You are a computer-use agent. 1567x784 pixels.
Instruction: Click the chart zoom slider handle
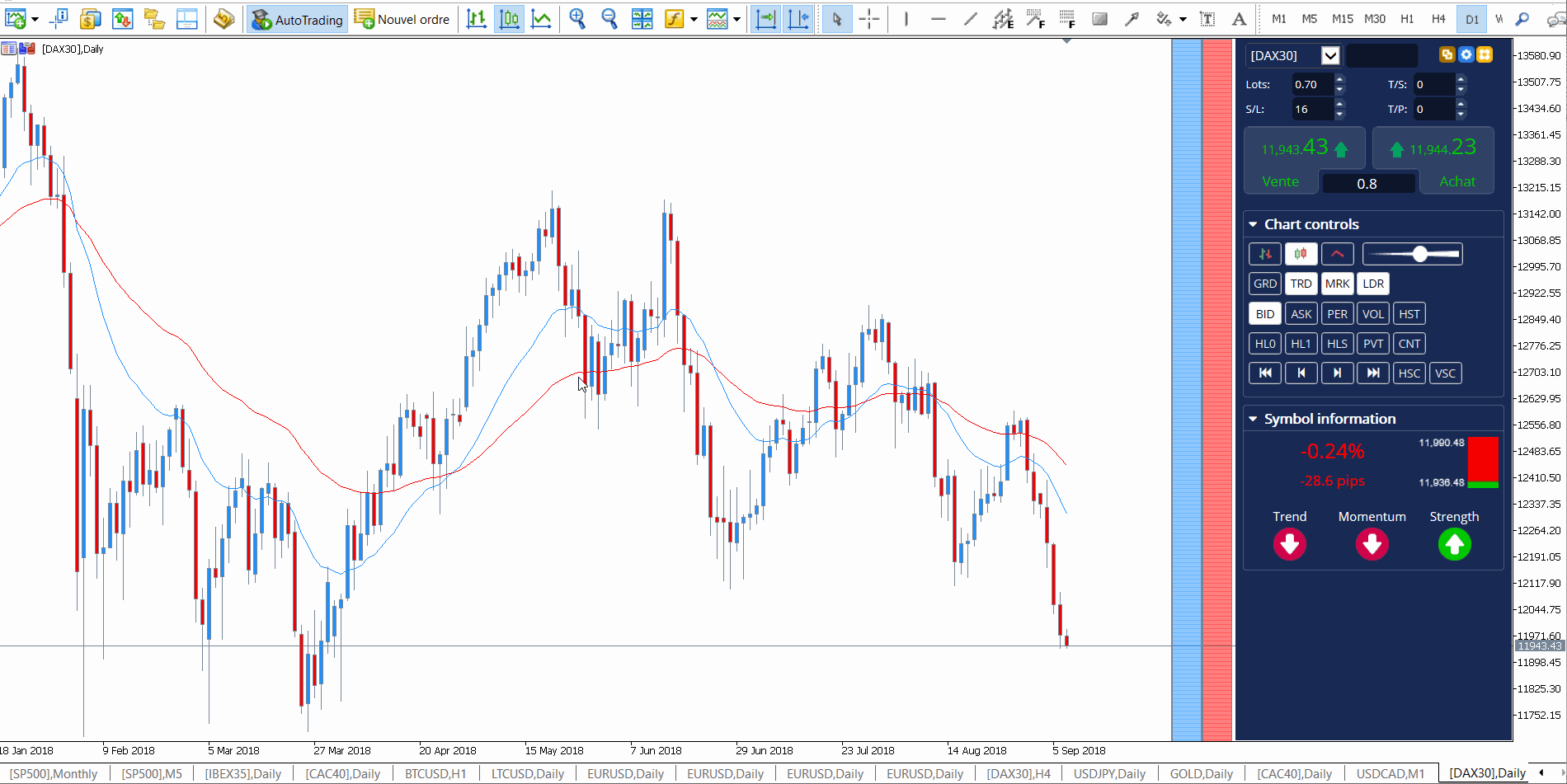1419,254
